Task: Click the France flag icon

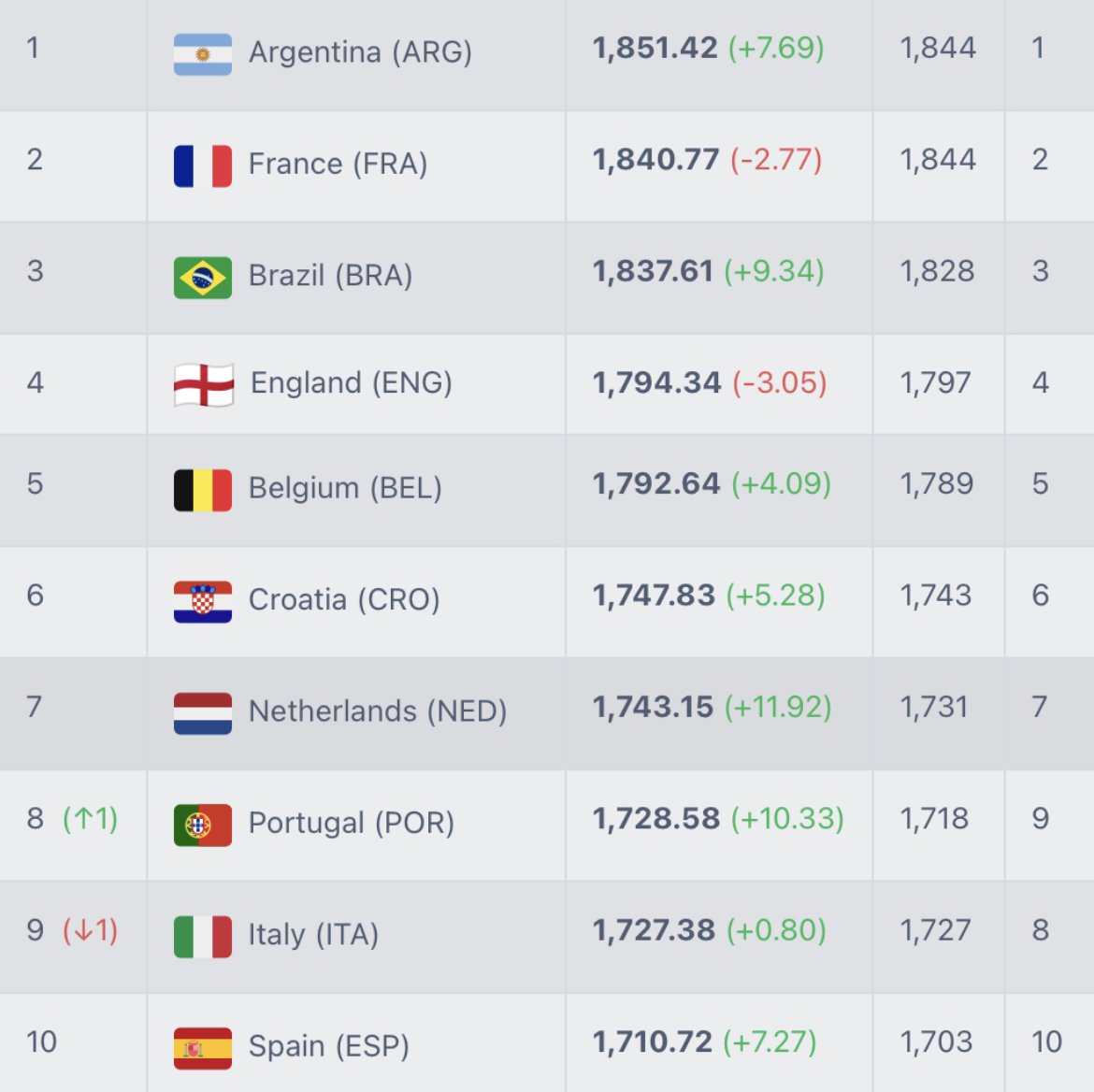Action: point(203,165)
